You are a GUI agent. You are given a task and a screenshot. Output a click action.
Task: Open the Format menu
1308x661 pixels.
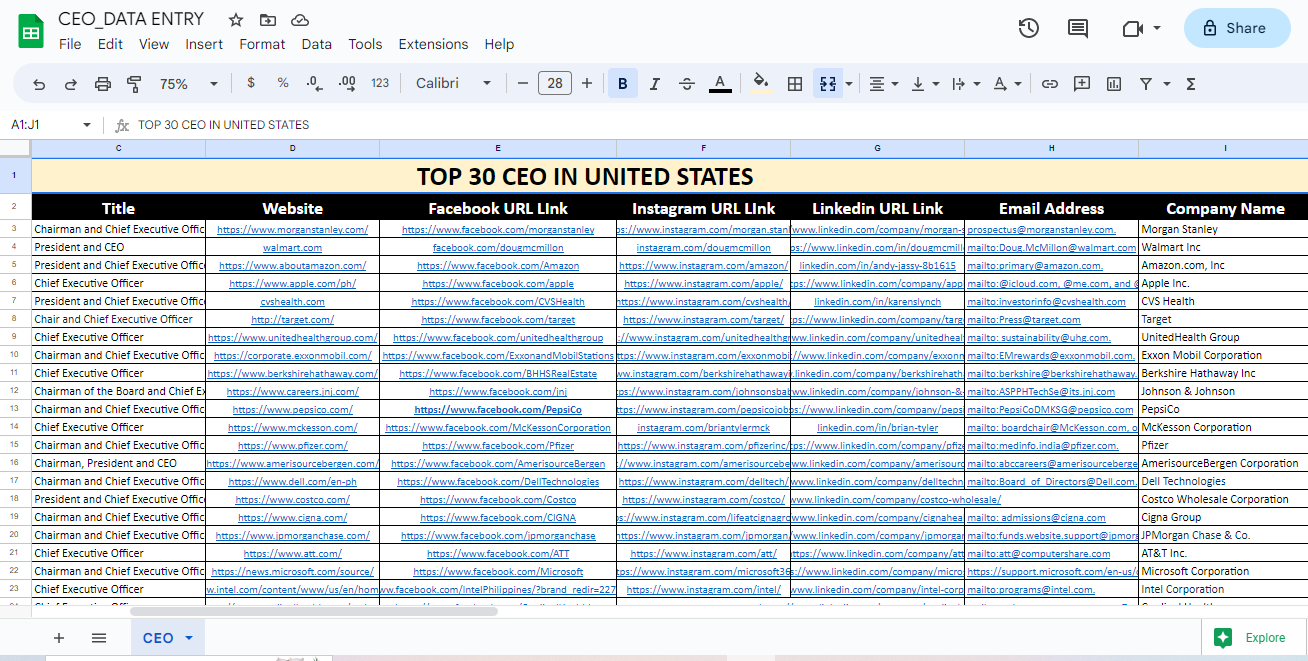[x=262, y=44]
